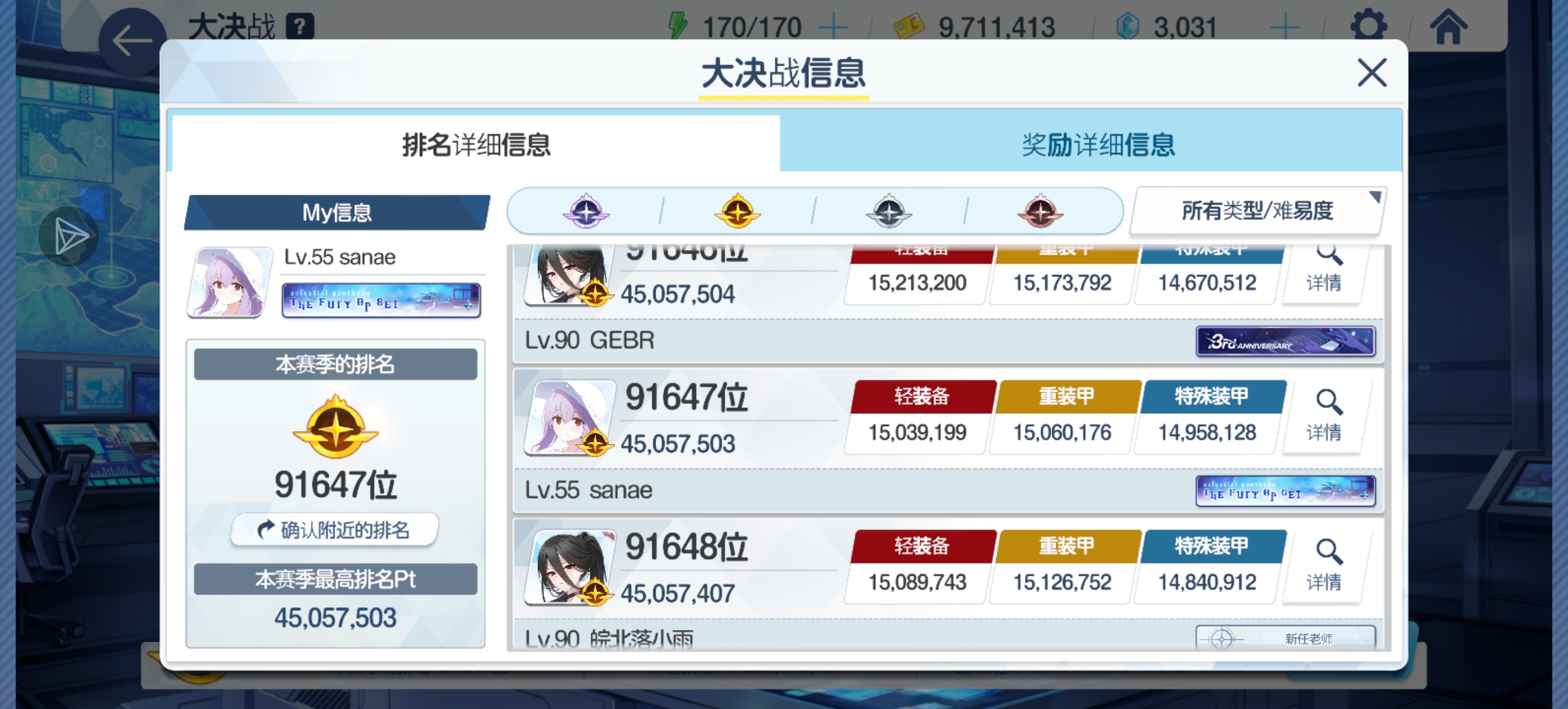Screen dimensions: 1568x709
Task: Open 所有类型/难易度 dropdown filter
Action: click(x=1257, y=211)
